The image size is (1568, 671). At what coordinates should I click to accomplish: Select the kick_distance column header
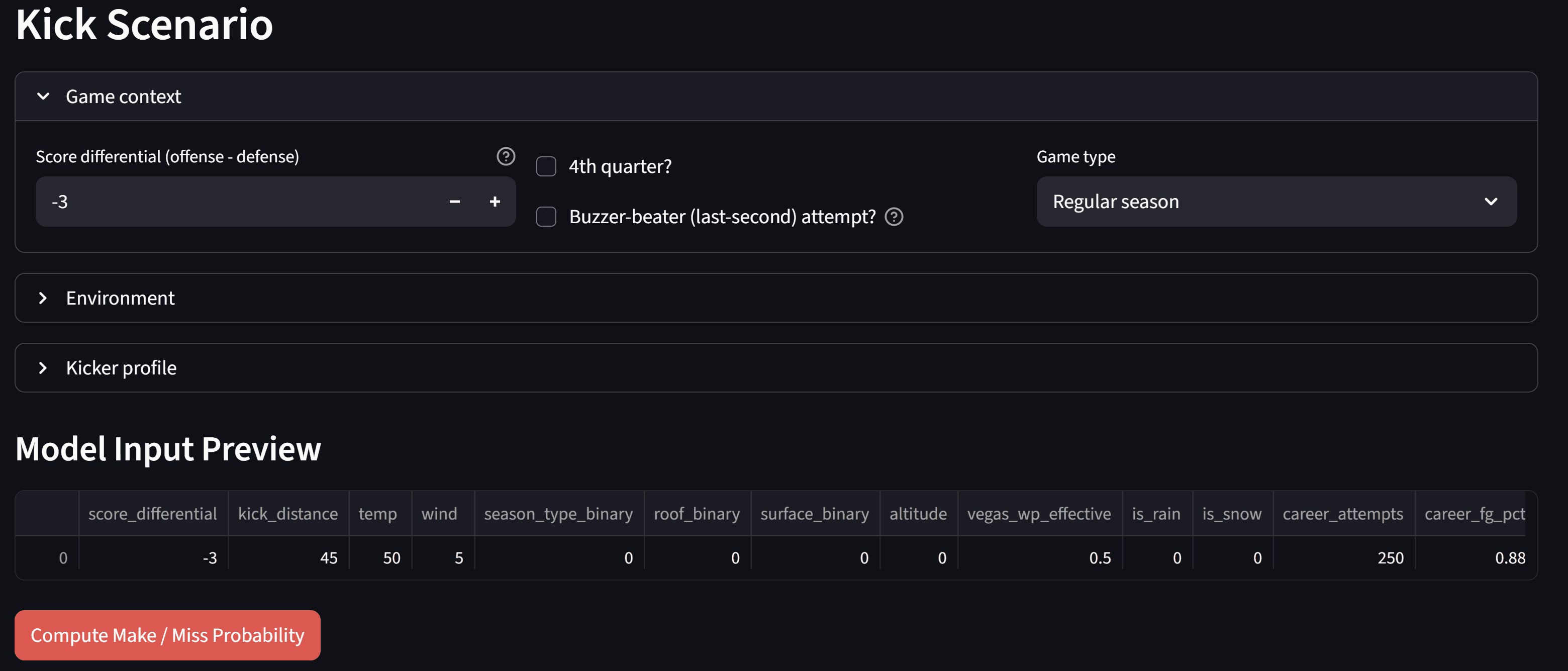pyautogui.click(x=288, y=514)
